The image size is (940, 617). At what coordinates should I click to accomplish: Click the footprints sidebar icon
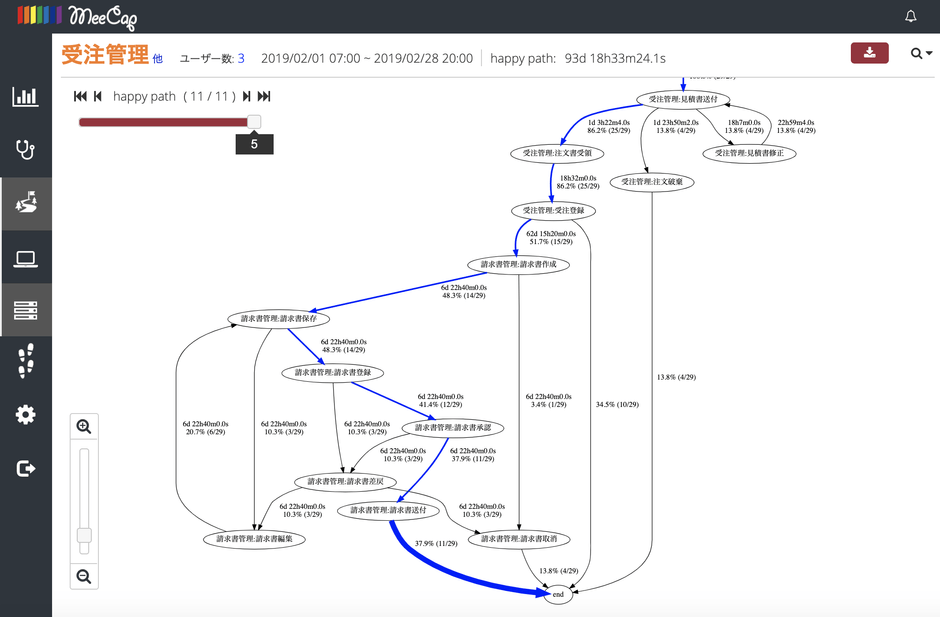[x=25, y=362]
